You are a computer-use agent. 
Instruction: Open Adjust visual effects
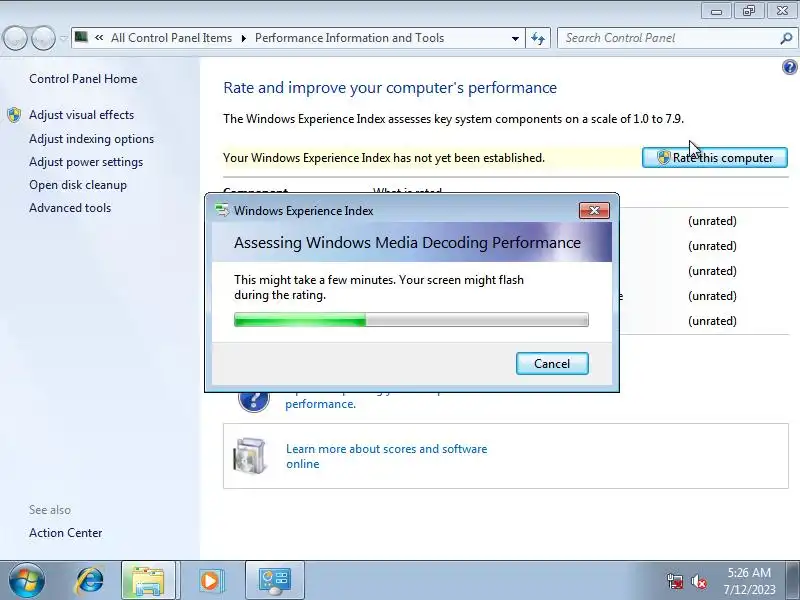[x=82, y=115]
